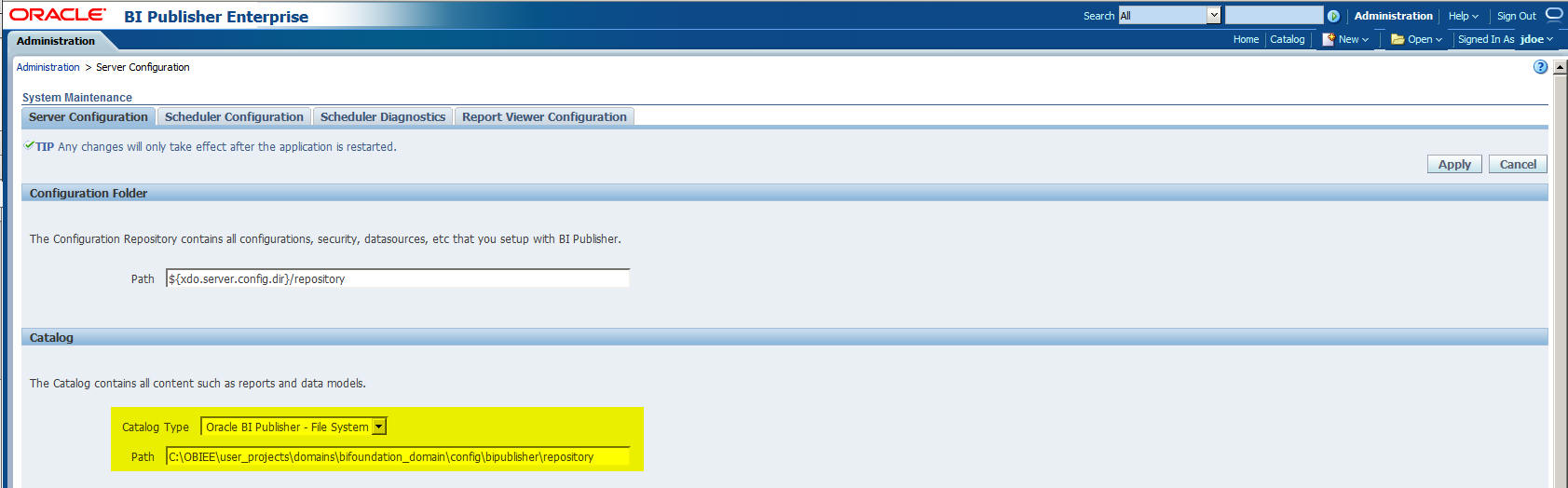Select the Administration page tab
1568x488 pixels.
click(x=56, y=41)
